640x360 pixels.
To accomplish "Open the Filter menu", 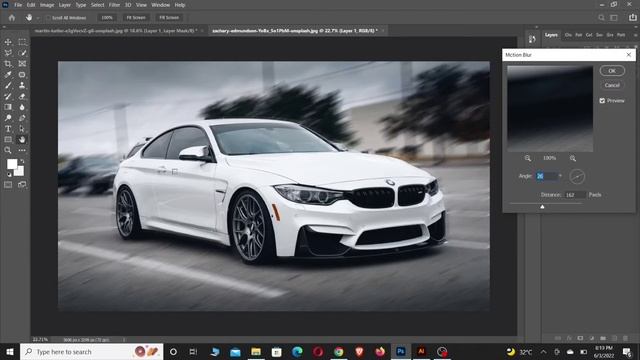I will click(114, 5).
